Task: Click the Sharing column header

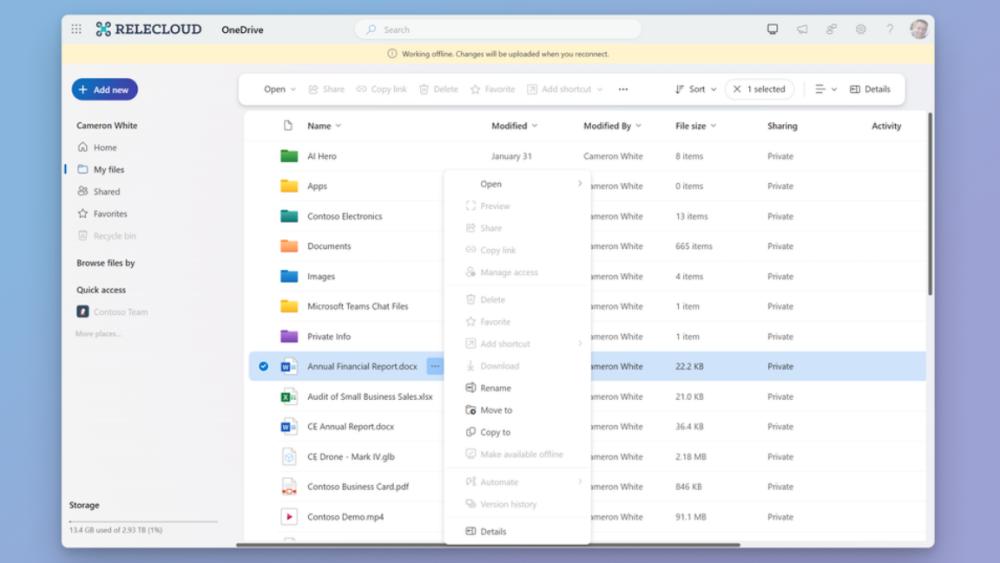Action: pyautogui.click(x=783, y=126)
